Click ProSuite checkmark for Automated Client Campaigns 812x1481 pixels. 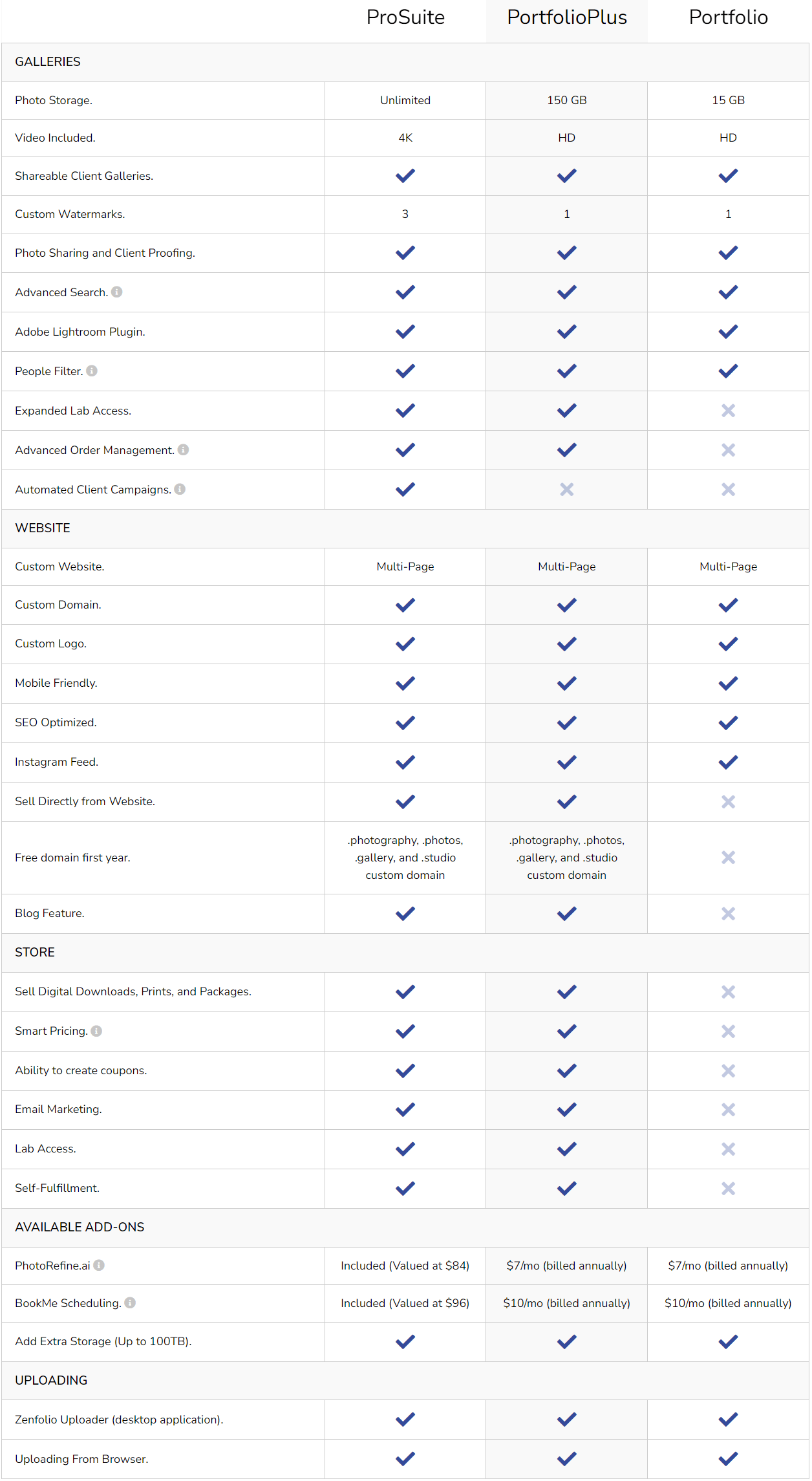point(405,490)
